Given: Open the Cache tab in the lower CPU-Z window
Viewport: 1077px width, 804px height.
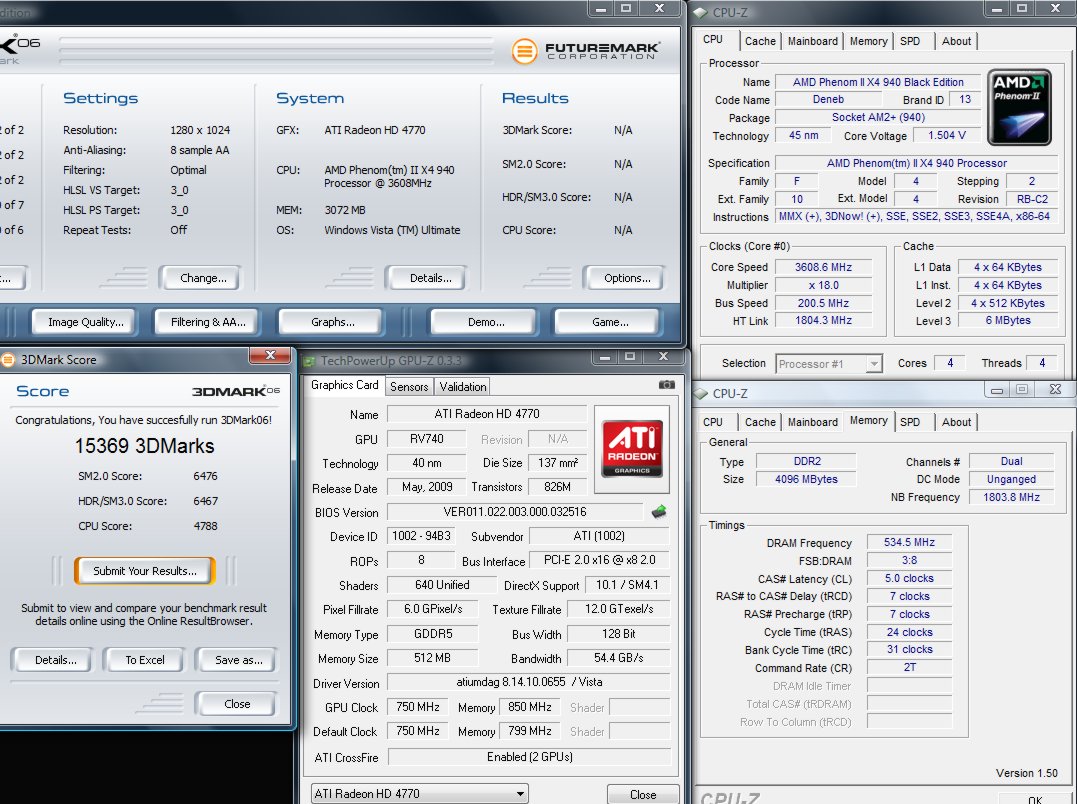Looking at the screenshot, I should pyautogui.click(x=760, y=422).
